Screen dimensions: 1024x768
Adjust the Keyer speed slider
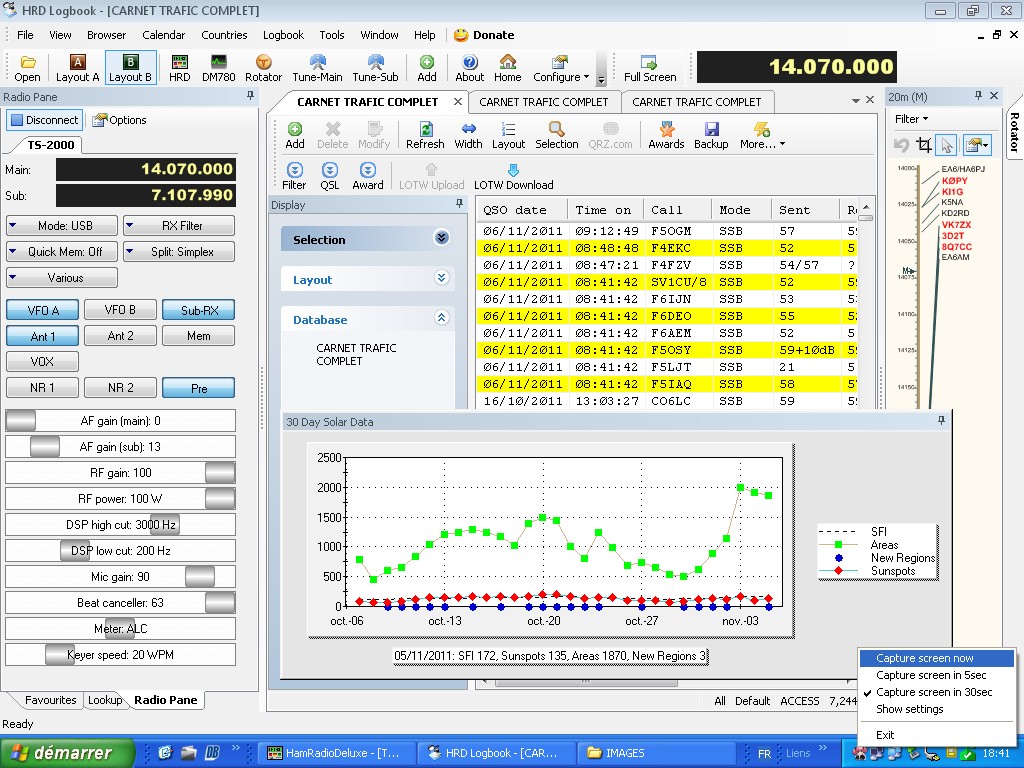tap(120, 655)
